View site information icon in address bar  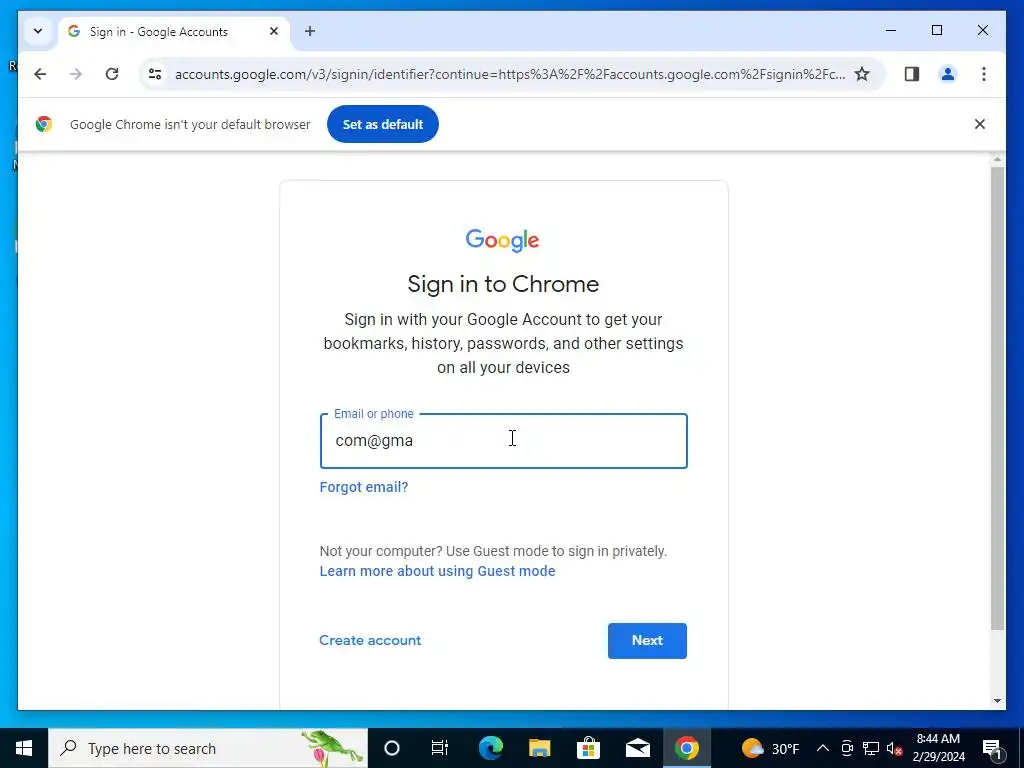pos(155,74)
